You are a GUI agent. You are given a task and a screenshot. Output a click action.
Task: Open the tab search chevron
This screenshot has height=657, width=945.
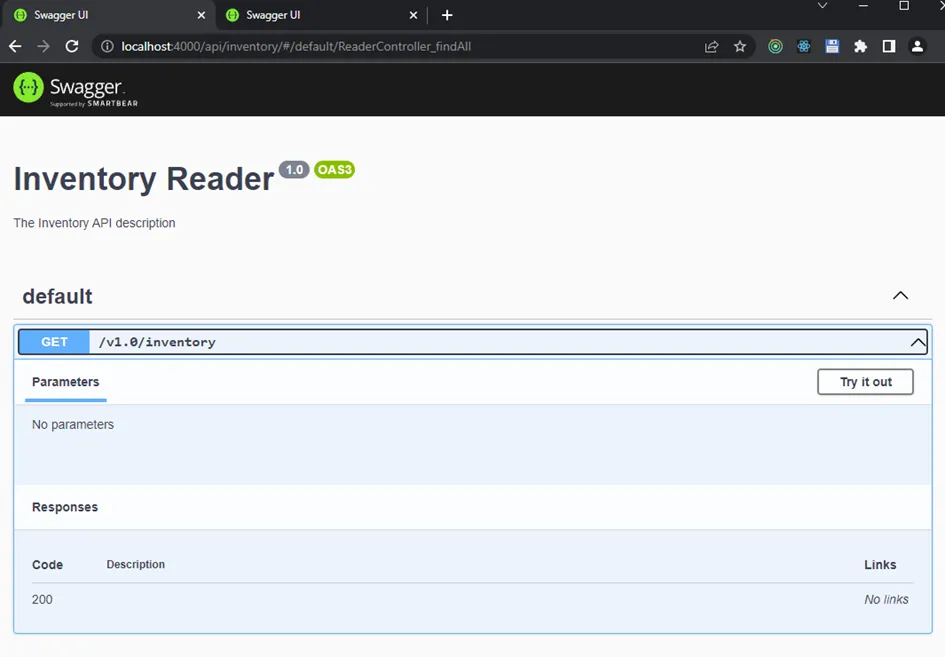[823, 5]
